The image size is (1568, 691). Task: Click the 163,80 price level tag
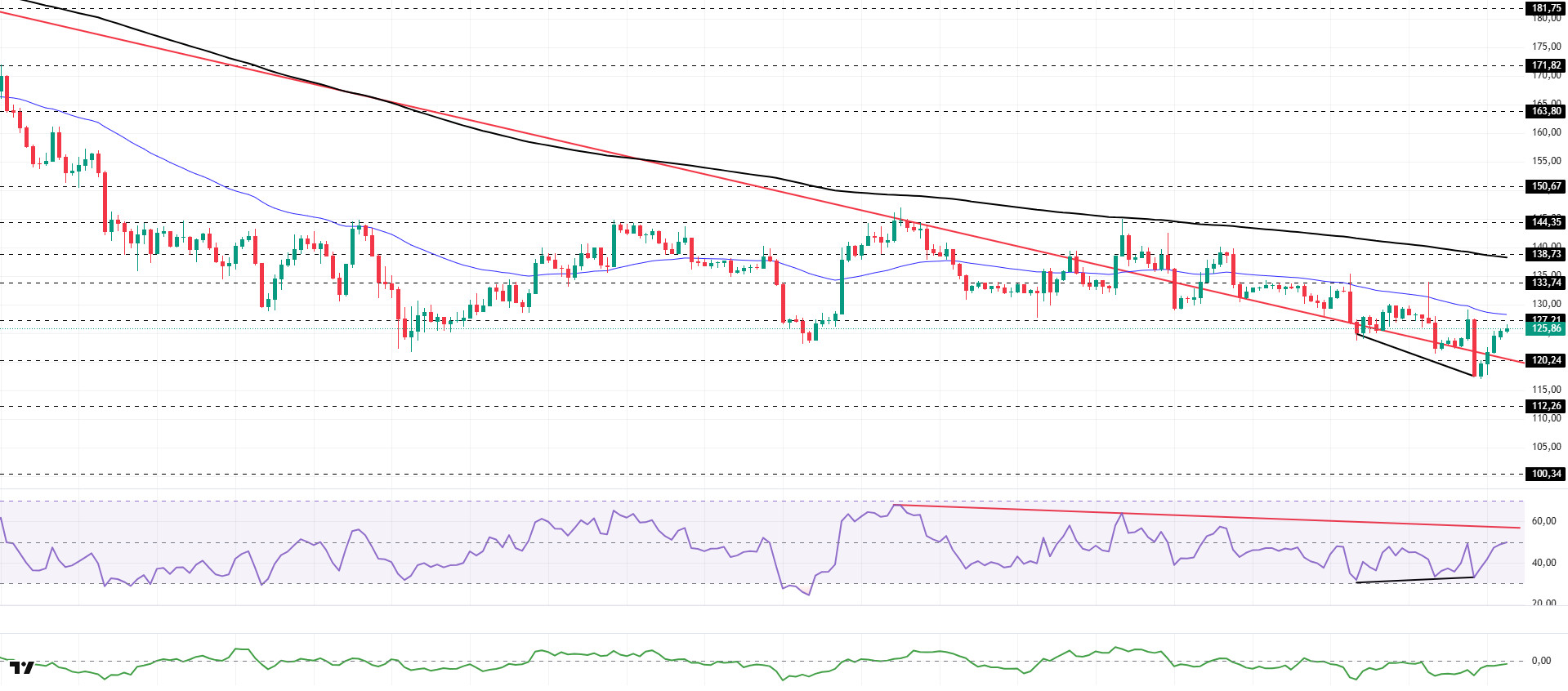(x=1545, y=111)
